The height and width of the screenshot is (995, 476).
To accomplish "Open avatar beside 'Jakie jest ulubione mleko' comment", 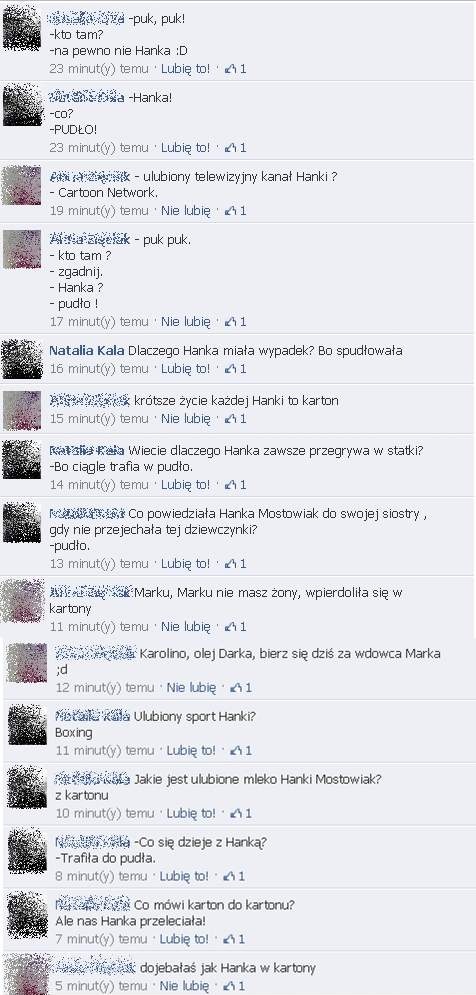I will pos(27,787).
